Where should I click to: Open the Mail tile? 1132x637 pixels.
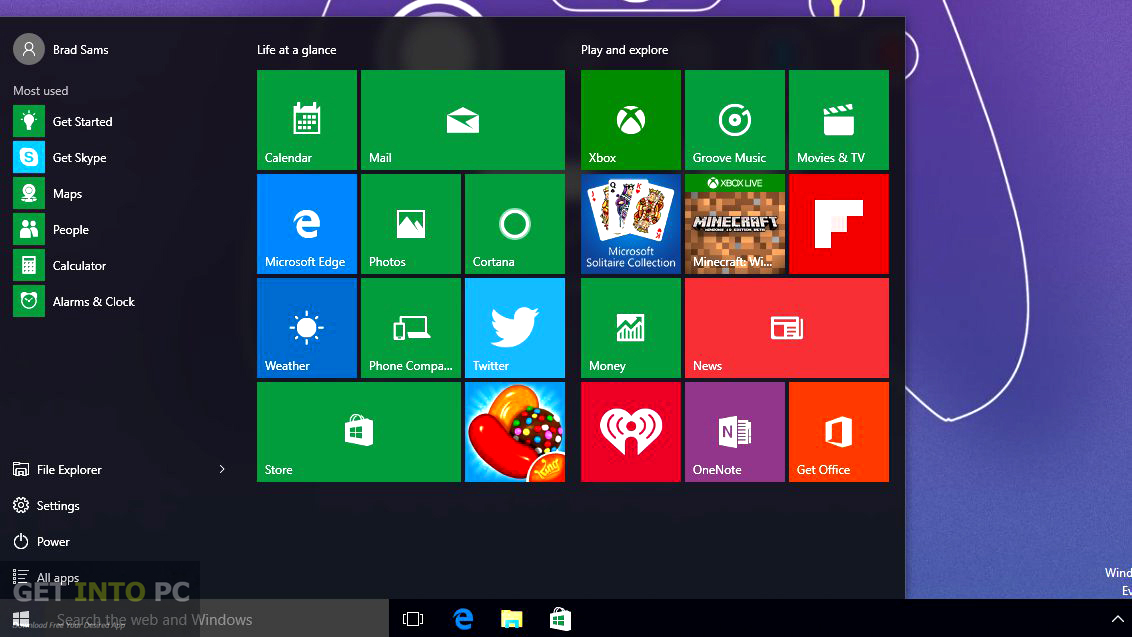pyautogui.click(x=463, y=120)
